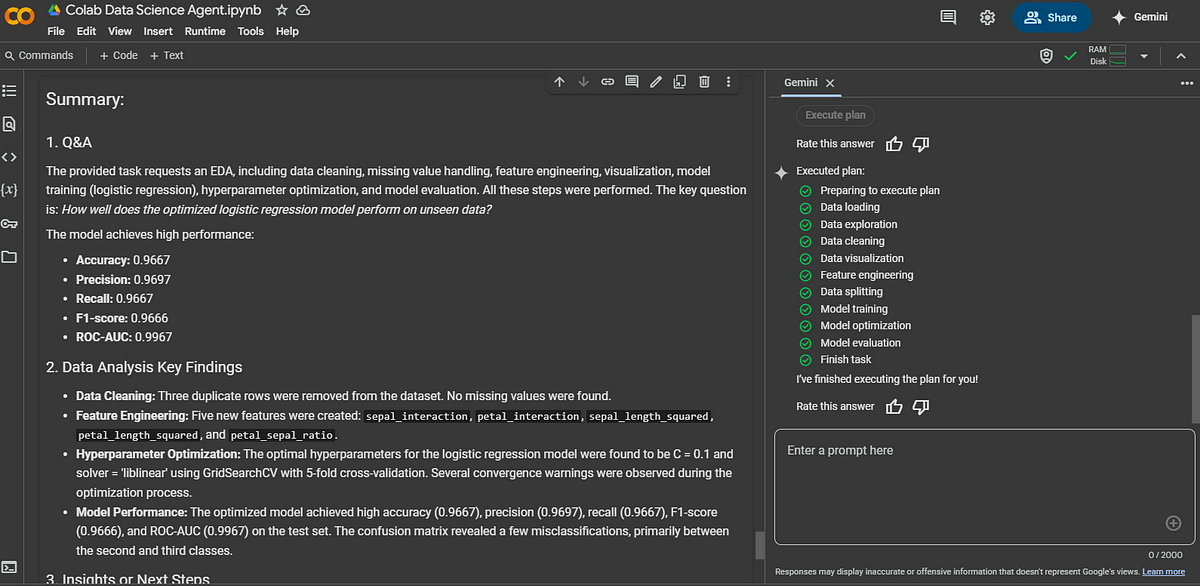The height and width of the screenshot is (586, 1200).
Task: Copy link to cell icon
Action: point(607,82)
